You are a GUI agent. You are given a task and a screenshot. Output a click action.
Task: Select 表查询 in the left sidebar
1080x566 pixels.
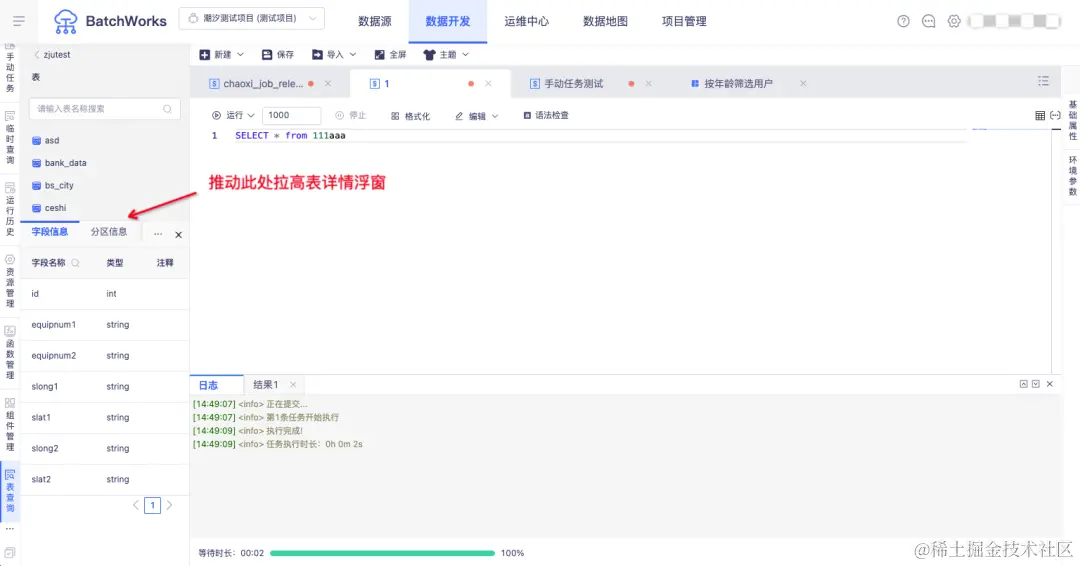[x=10, y=490]
